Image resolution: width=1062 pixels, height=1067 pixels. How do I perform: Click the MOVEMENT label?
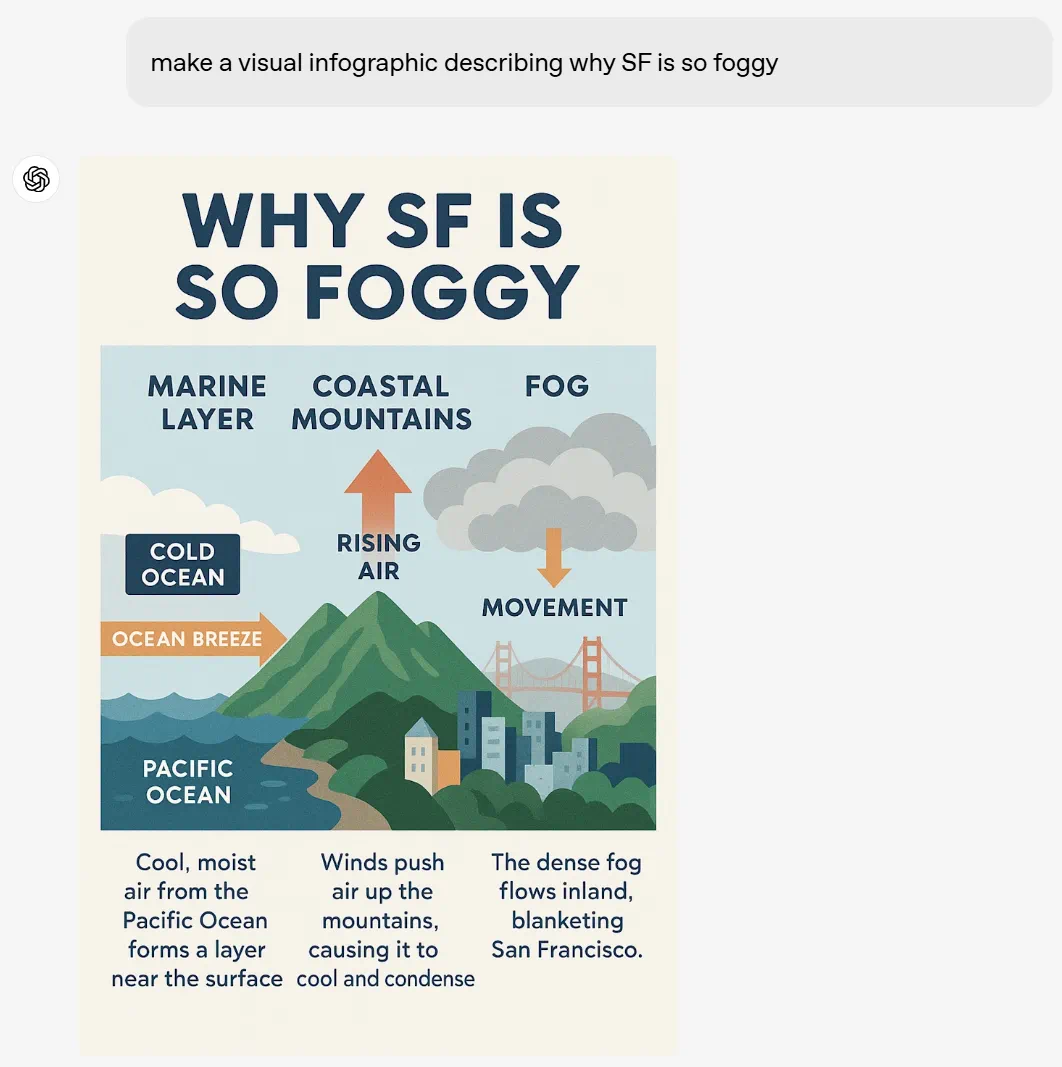(x=554, y=607)
